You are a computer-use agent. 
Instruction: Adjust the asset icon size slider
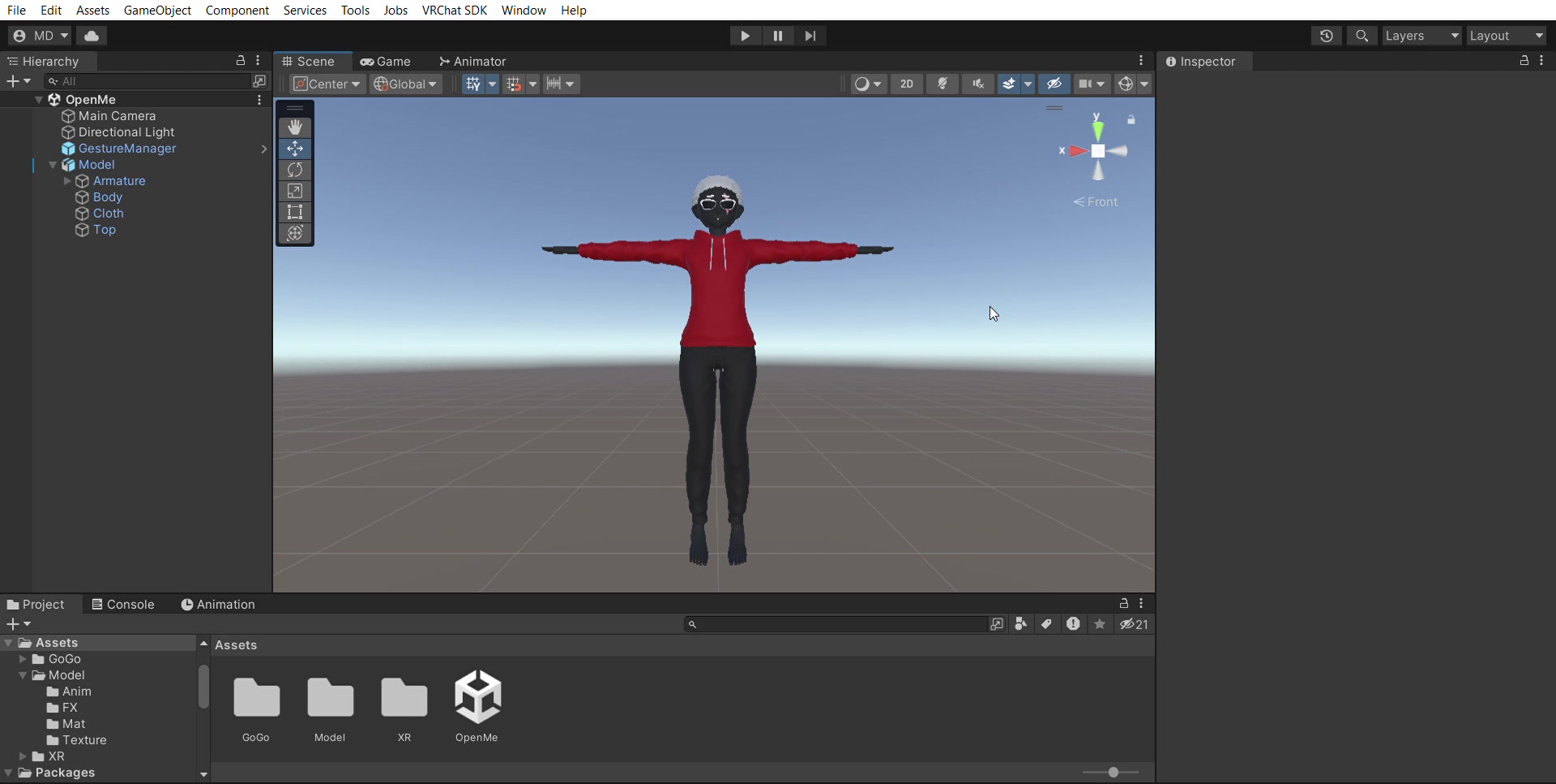click(1111, 773)
